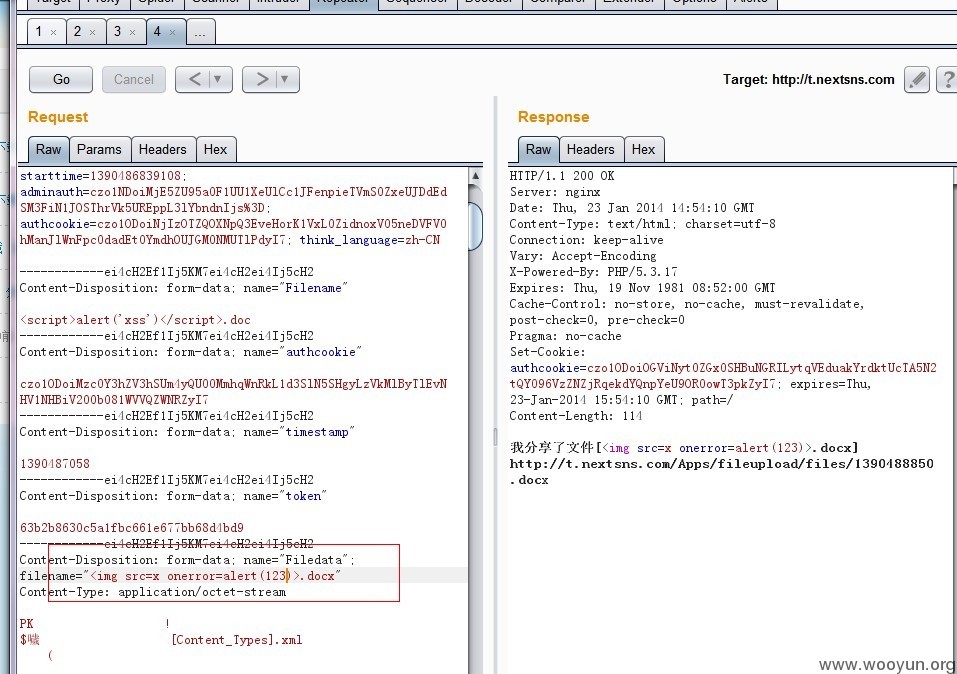Click Content-Type: text/html; charset=utf-8 header

tap(643, 224)
